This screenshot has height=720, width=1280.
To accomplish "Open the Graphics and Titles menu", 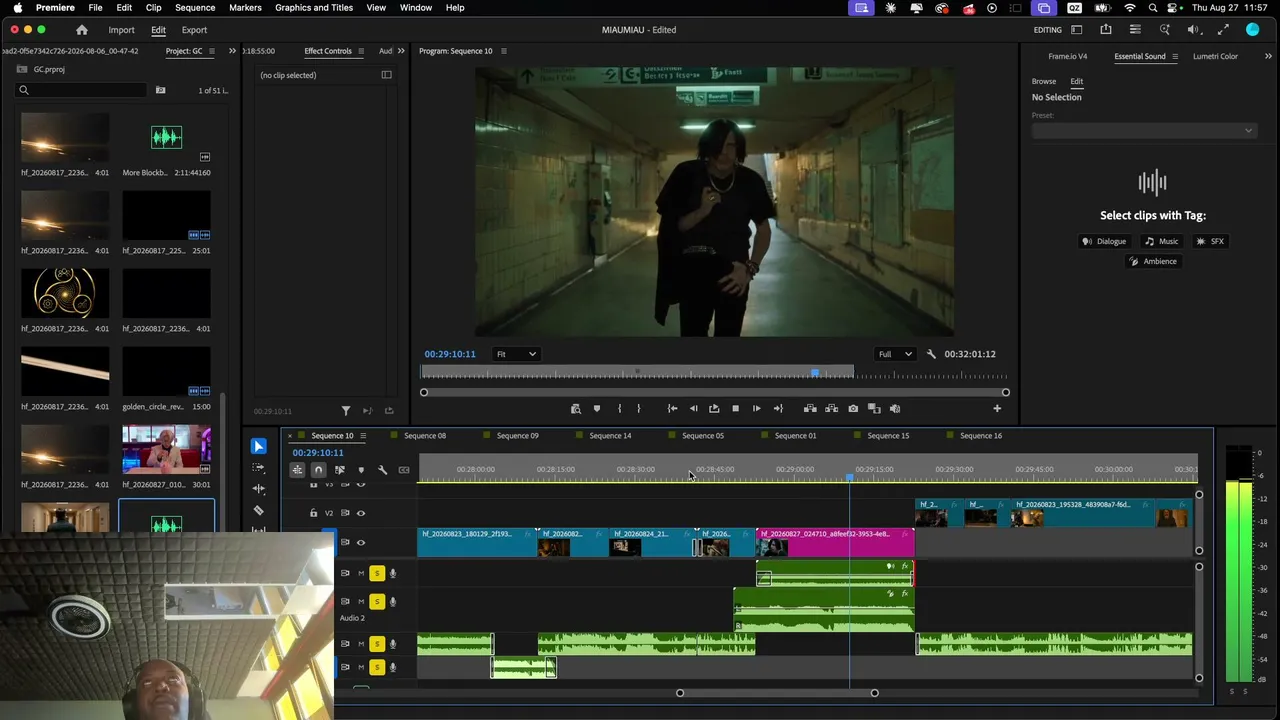I will (314, 8).
